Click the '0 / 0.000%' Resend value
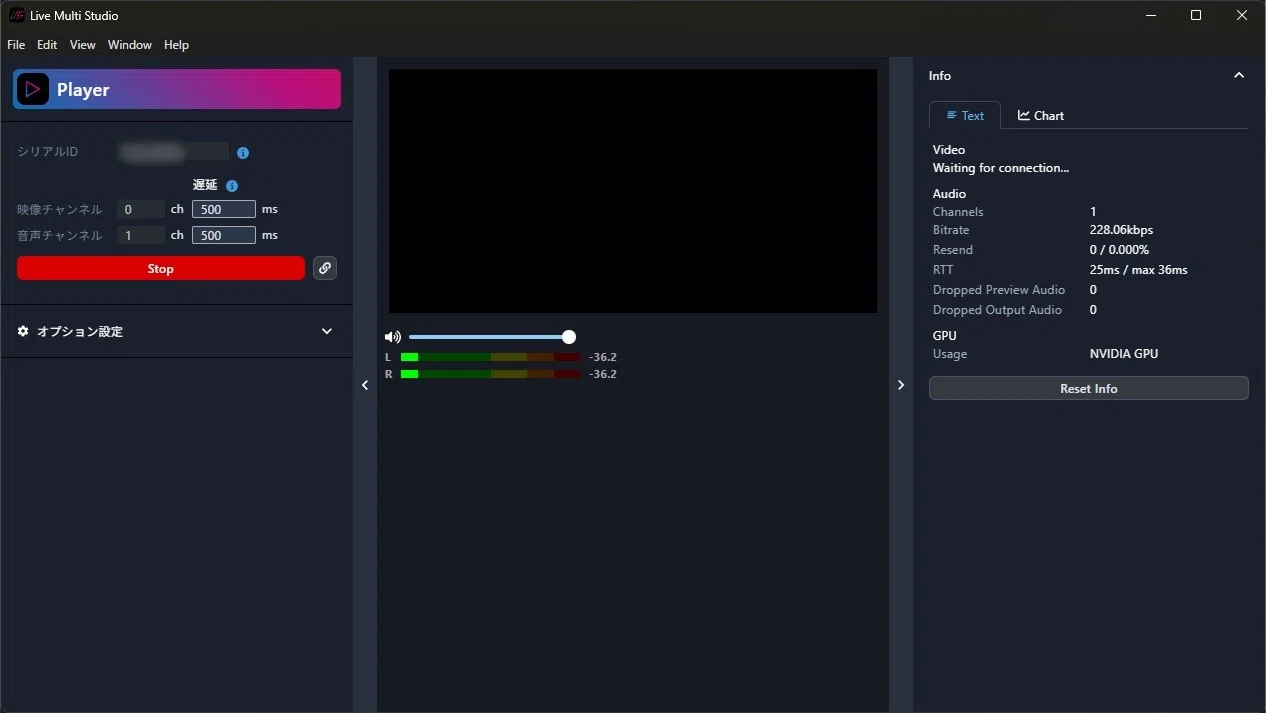Image resolution: width=1266 pixels, height=713 pixels. 1119,250
